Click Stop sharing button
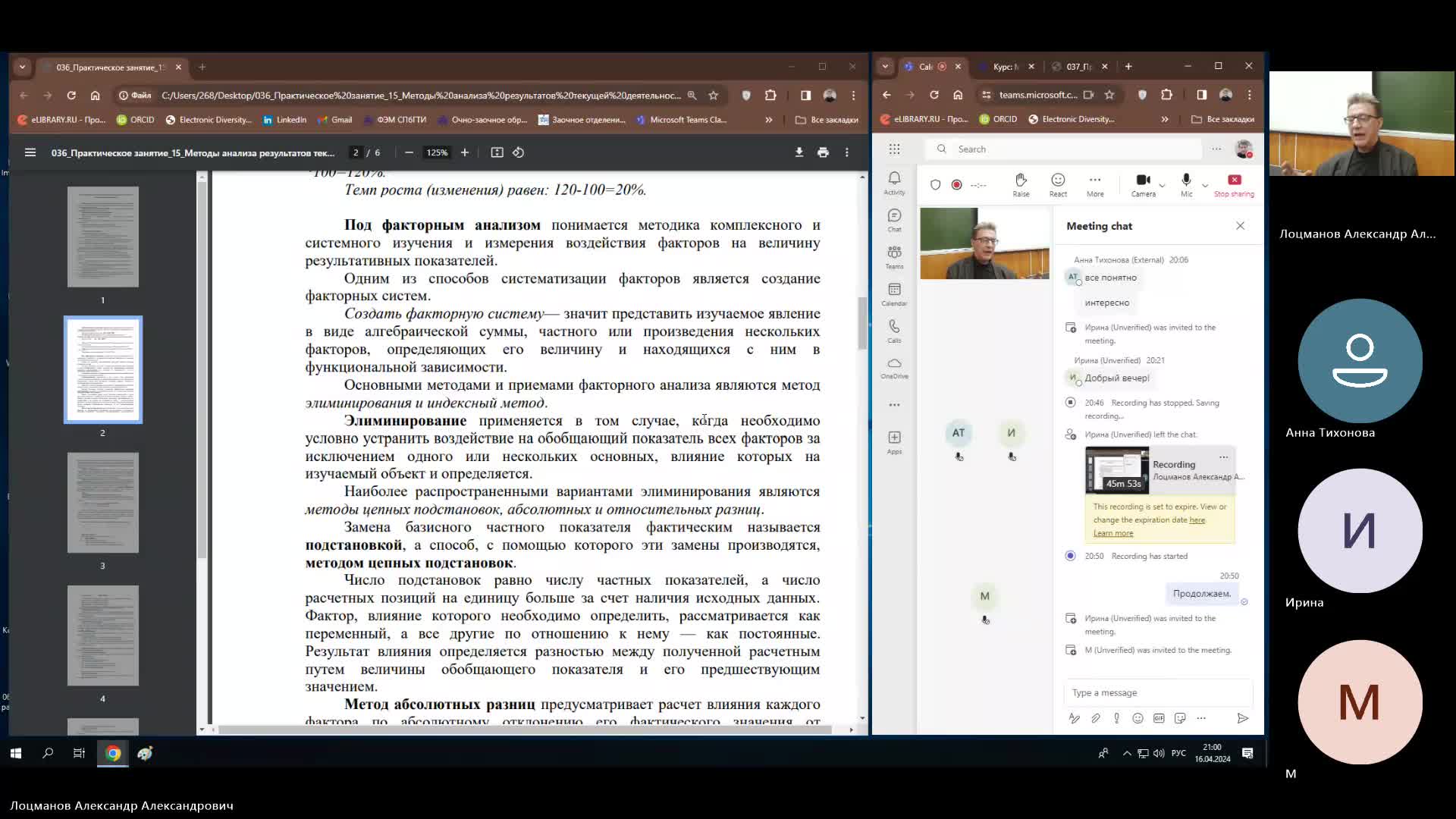Screen dimensions: 1456x819 pyautogui.click(x=1234, y=184)
